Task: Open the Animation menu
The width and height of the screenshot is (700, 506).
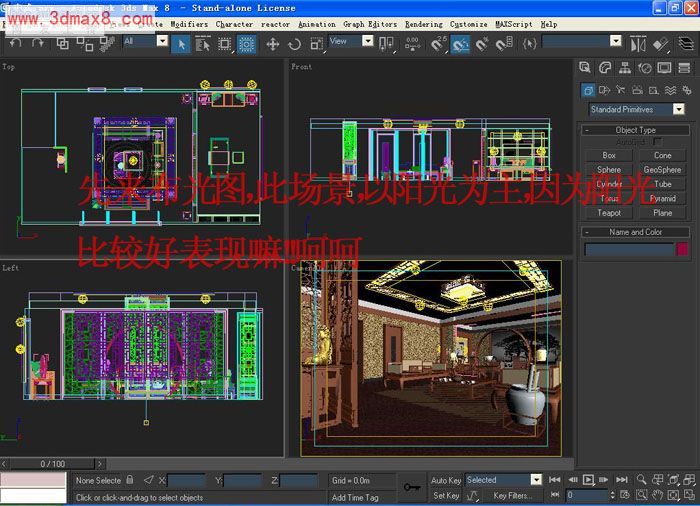Action: coord(317,24)
